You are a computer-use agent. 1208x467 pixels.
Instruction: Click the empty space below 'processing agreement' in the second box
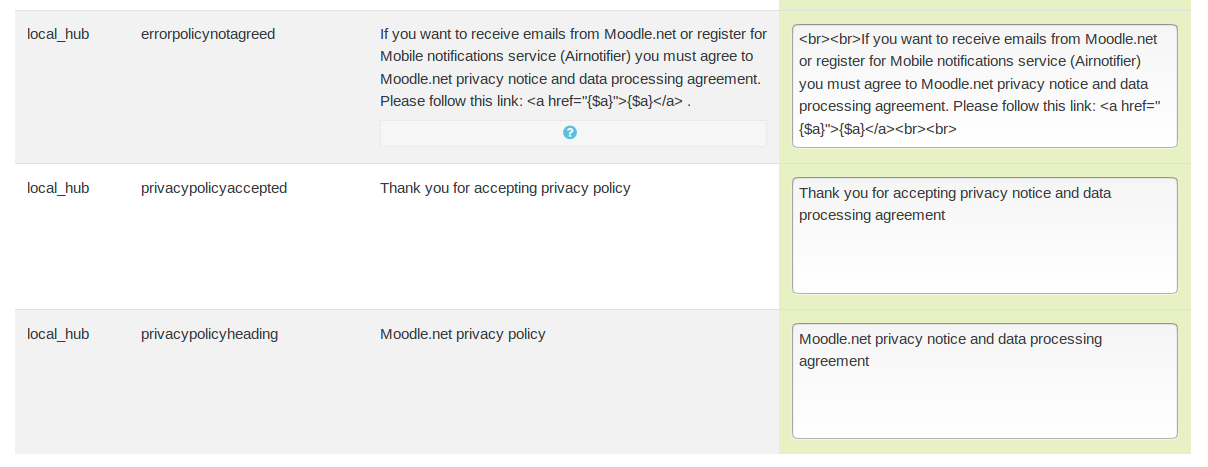point(984,260)
